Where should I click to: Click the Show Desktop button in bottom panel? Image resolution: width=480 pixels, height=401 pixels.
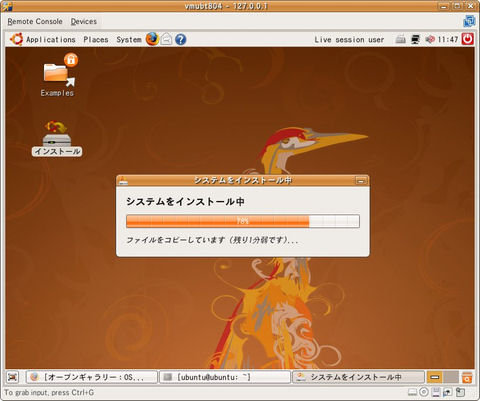pyautogui.click(x=13, y=377)
